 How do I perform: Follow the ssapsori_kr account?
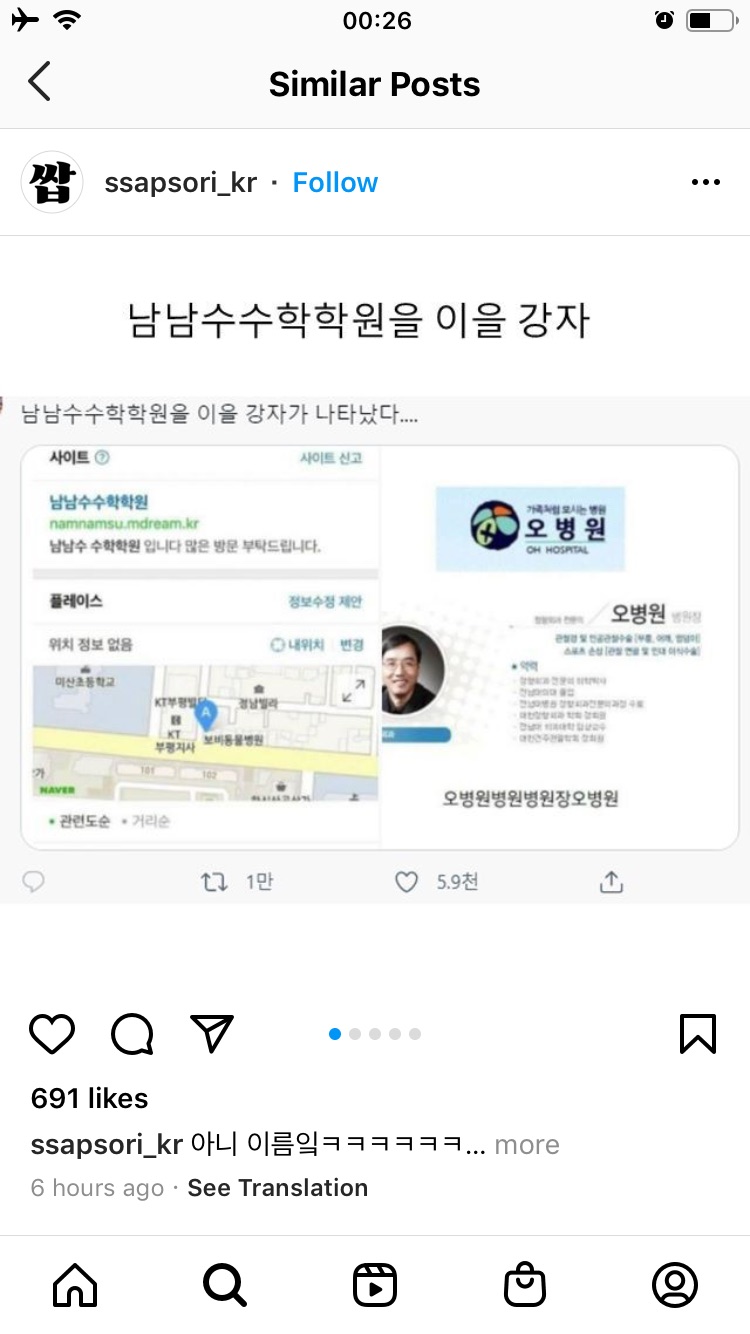click(335, 183)
